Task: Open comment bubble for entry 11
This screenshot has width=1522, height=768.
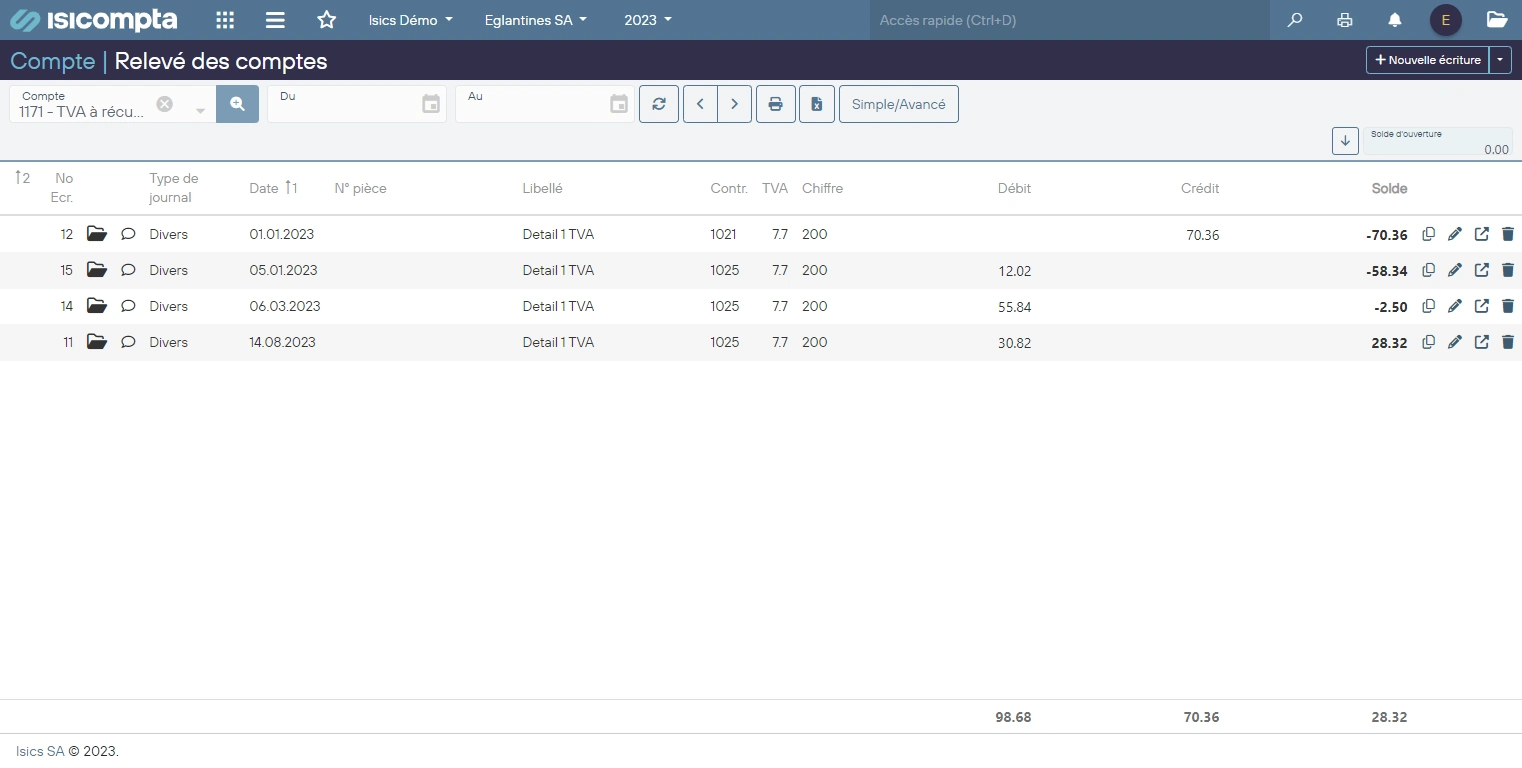Action: pos(128,342)
